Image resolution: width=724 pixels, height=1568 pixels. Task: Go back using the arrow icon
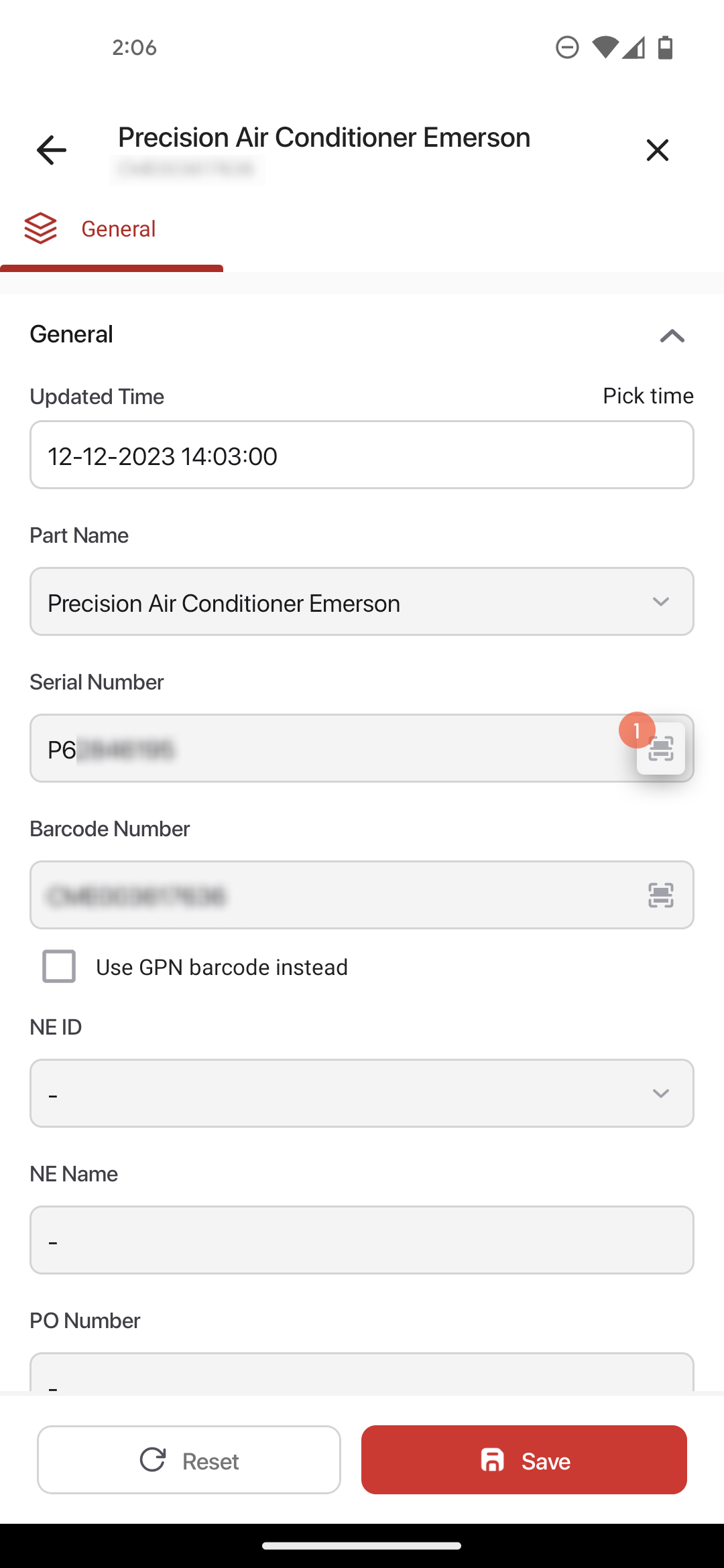click(51, 149)
